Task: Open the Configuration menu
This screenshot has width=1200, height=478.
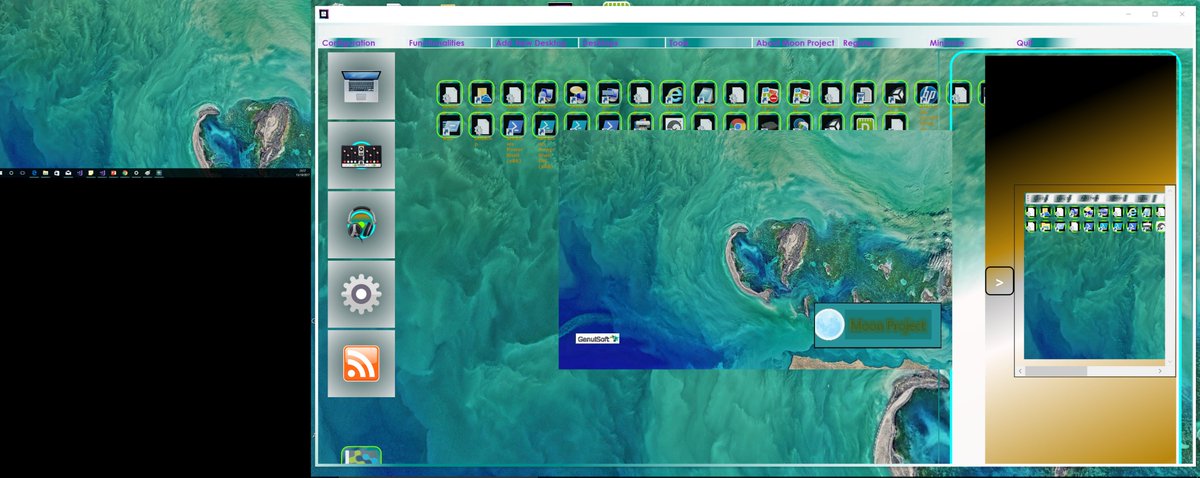Action: pyautogui.click(x=348, y=43)
